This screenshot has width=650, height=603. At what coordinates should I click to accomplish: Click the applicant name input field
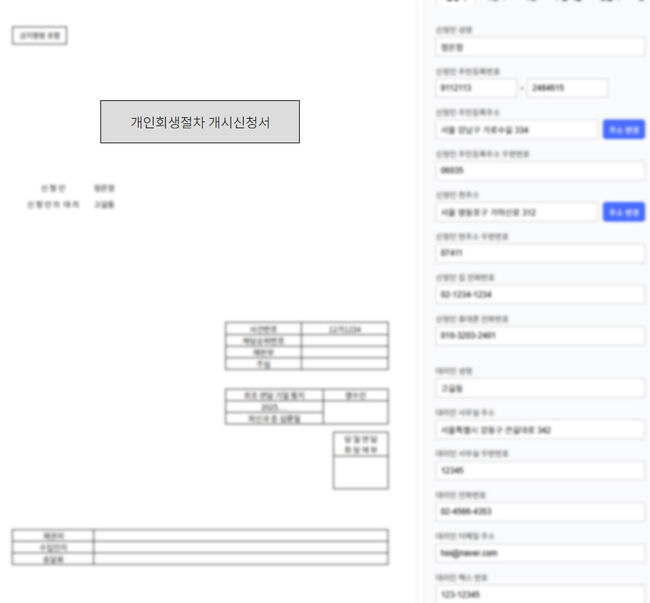tap(540, 46)
